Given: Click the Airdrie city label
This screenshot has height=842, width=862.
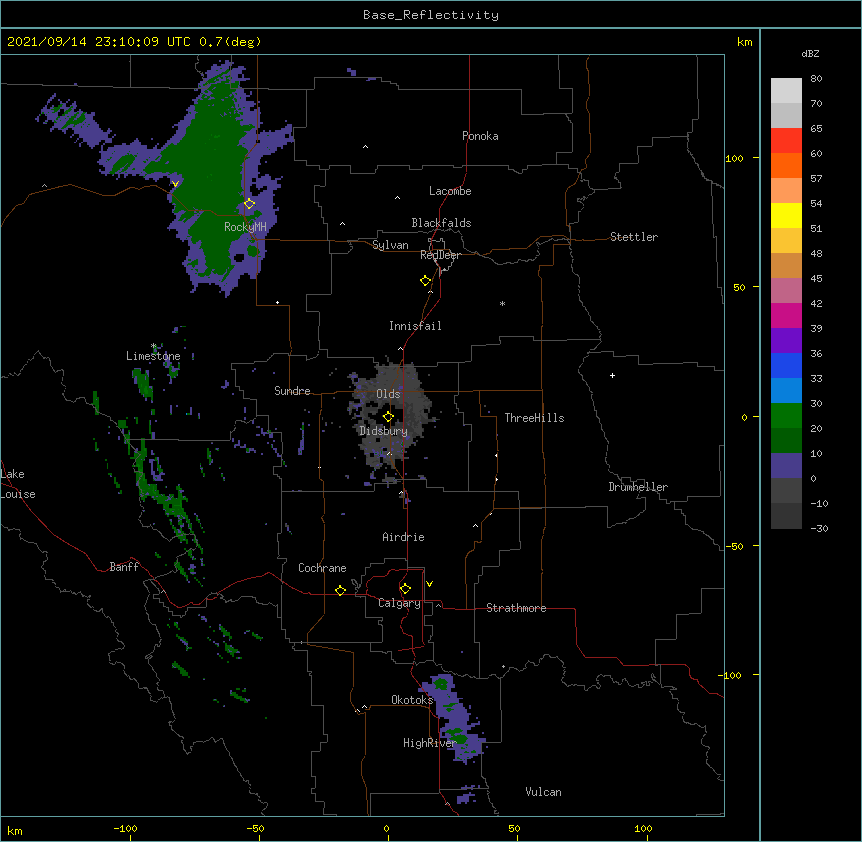Looking at the screenshot, I should [404, 537].
